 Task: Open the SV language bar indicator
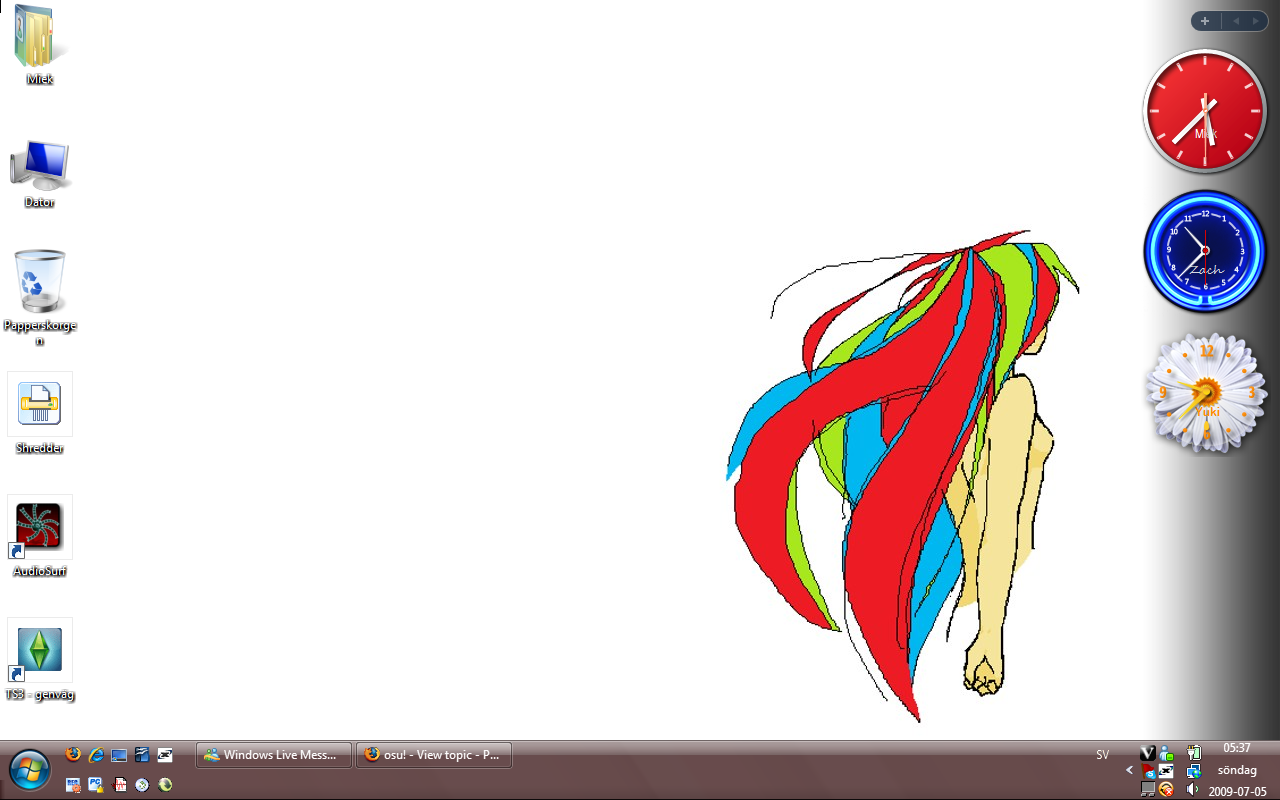(x=1103, y=755)
